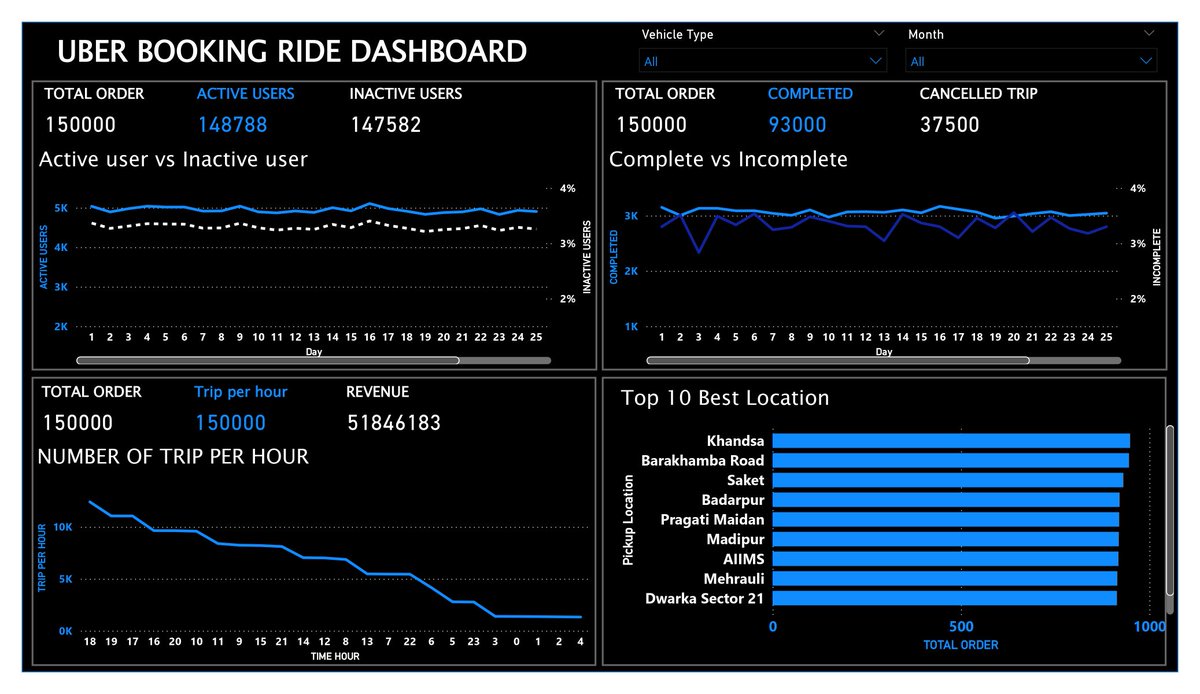Click hour 18 on the trip chart axis

coord(90,643)
